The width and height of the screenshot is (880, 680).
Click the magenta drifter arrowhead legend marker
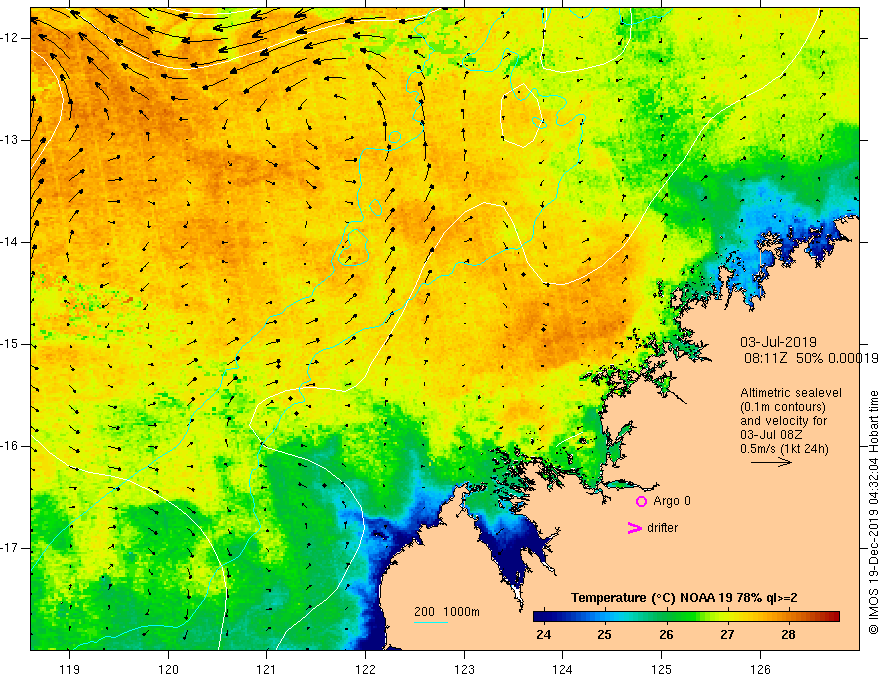[x=634, y=528]
